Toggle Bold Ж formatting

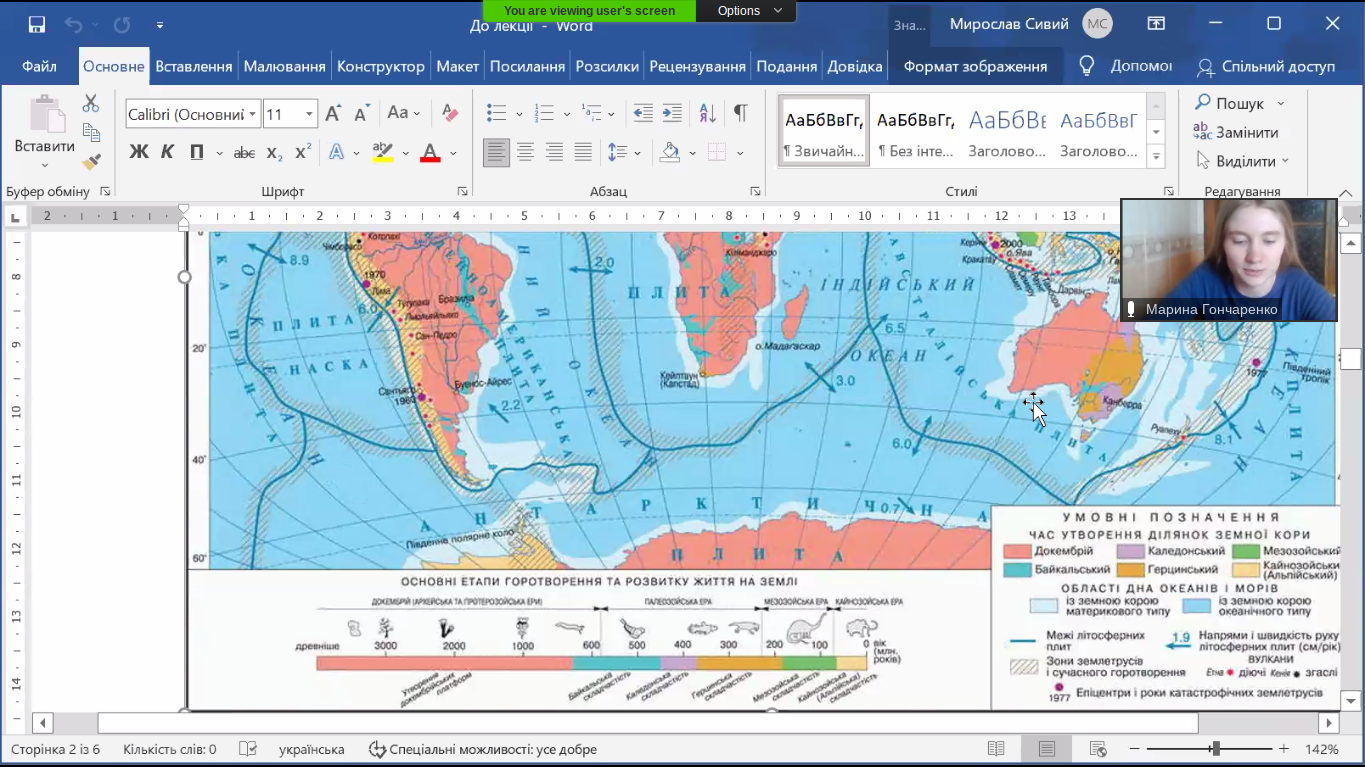[x=139, y=152]
